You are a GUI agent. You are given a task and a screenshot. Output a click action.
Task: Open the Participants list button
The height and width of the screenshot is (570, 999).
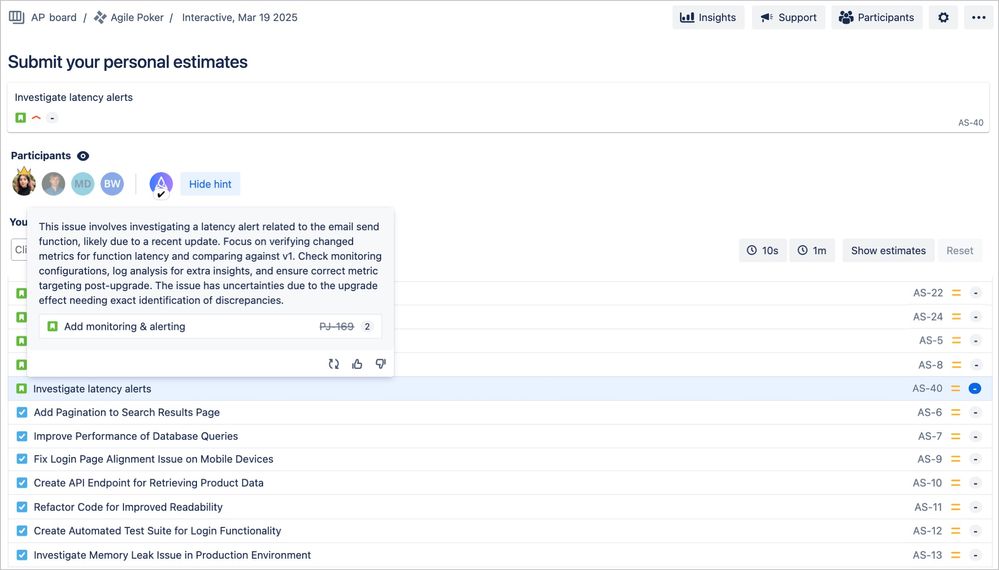(x=877, y=18)
